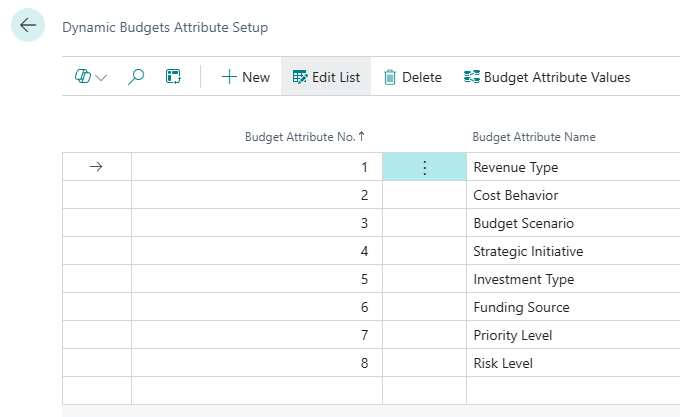
Task: Sort by Budget Attribute No. column header
Action: pyautogui.click(x=305, y=137)
